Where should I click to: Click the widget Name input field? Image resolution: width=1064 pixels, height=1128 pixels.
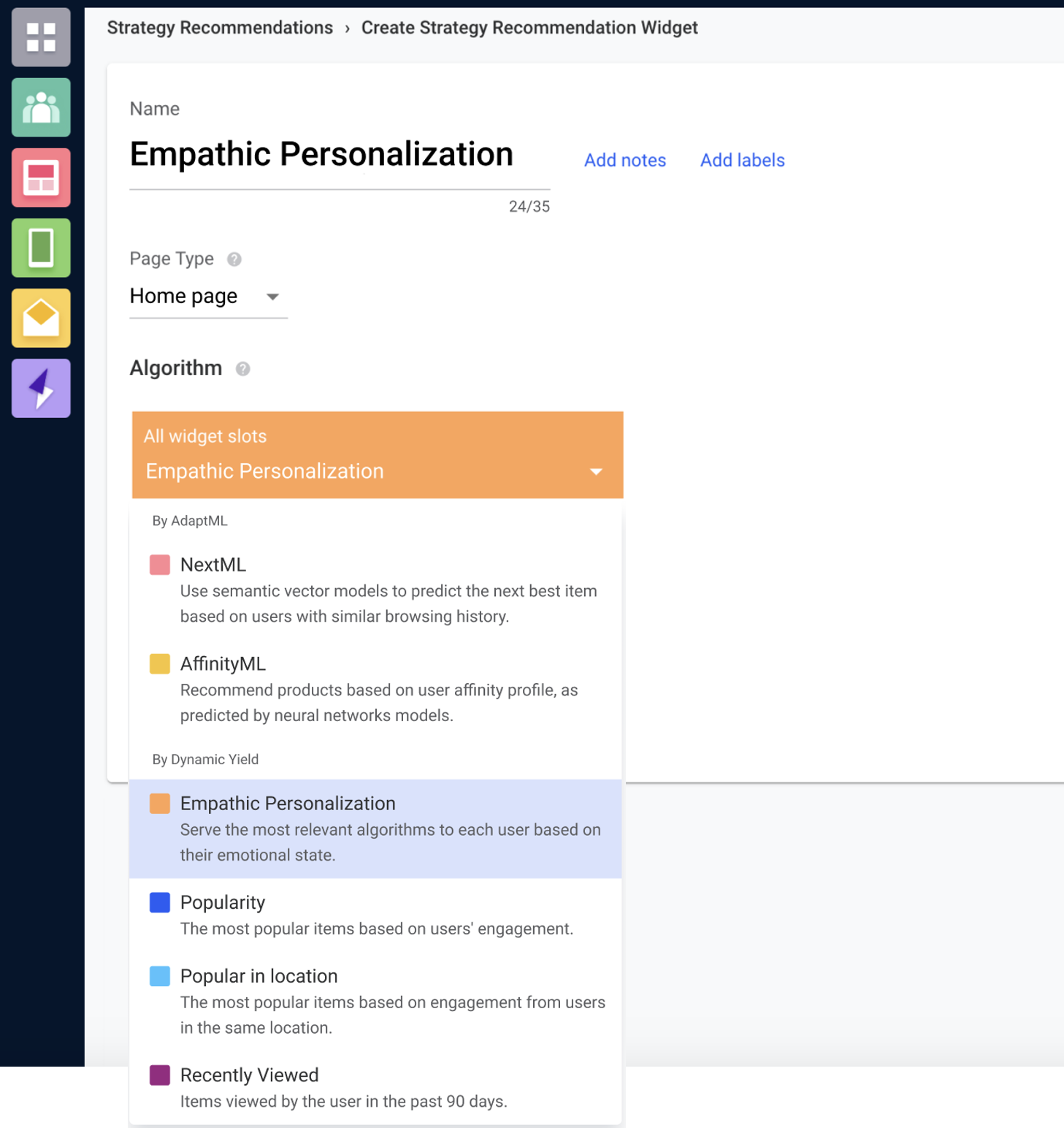click(340, 156)
